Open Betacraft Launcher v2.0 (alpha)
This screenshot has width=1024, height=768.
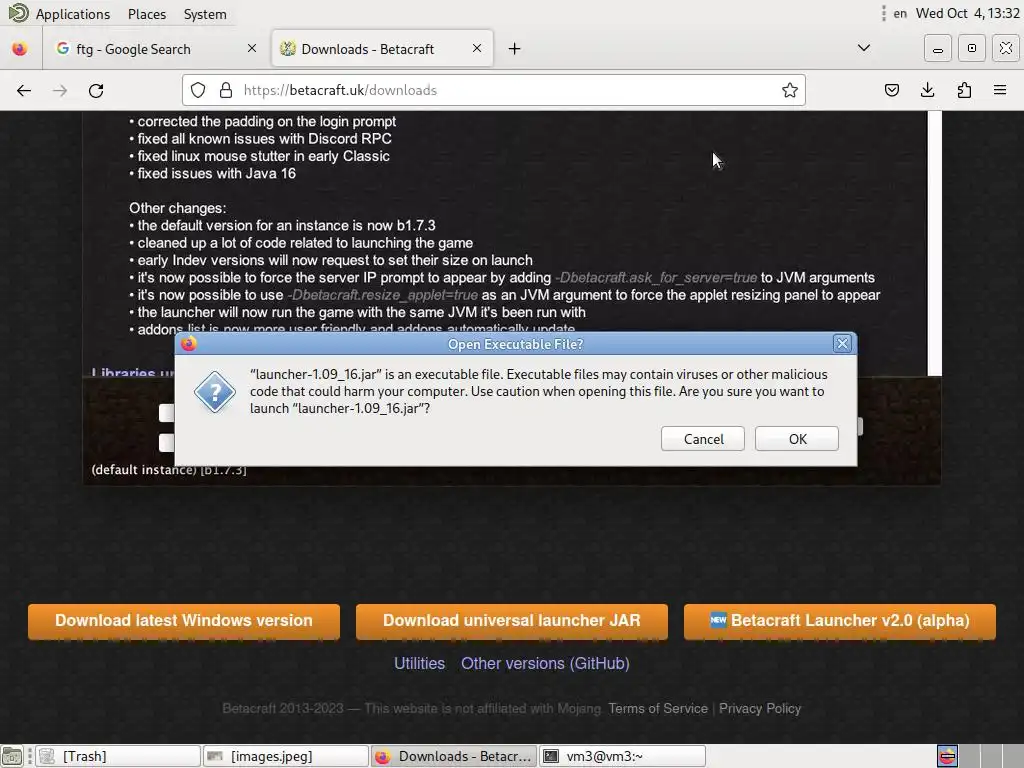tap(840, 620)
